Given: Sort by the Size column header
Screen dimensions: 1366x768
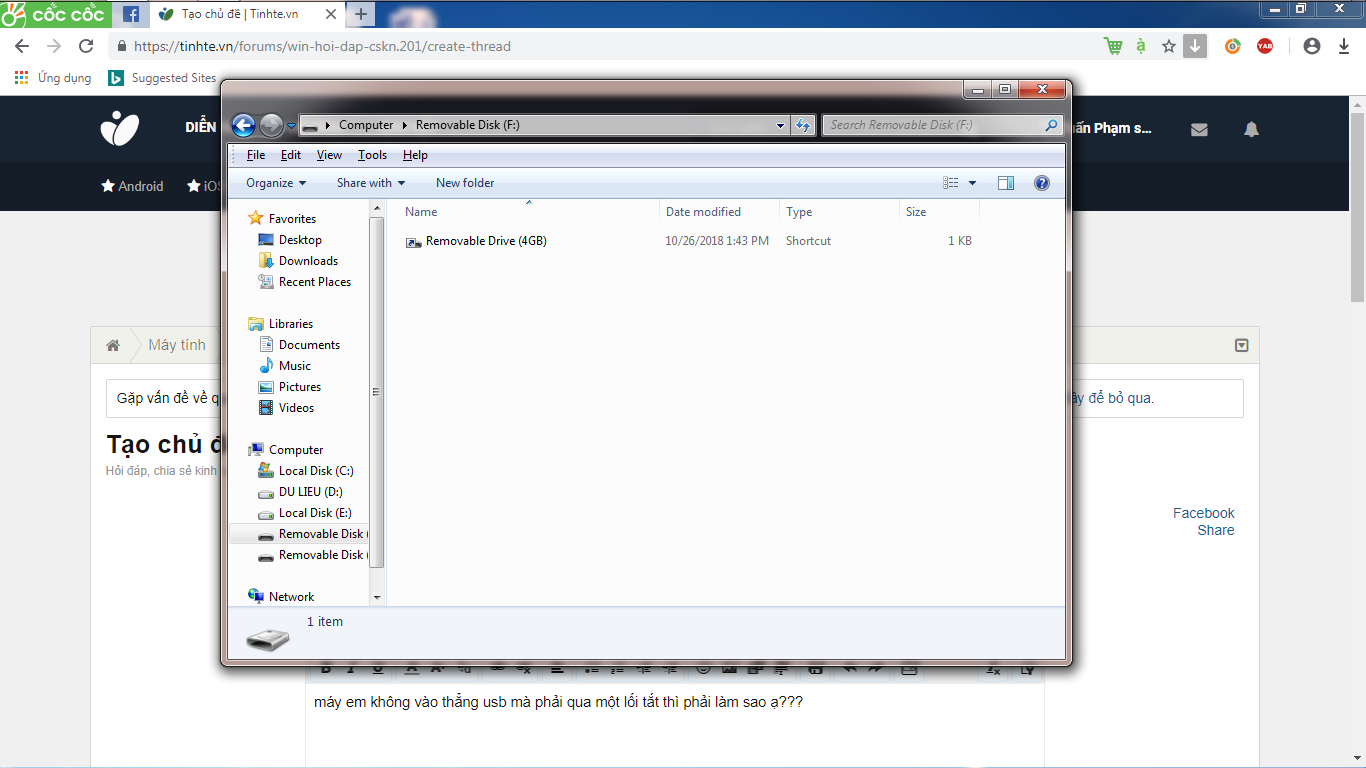Looking at the screenshot, I should [939, 212].
